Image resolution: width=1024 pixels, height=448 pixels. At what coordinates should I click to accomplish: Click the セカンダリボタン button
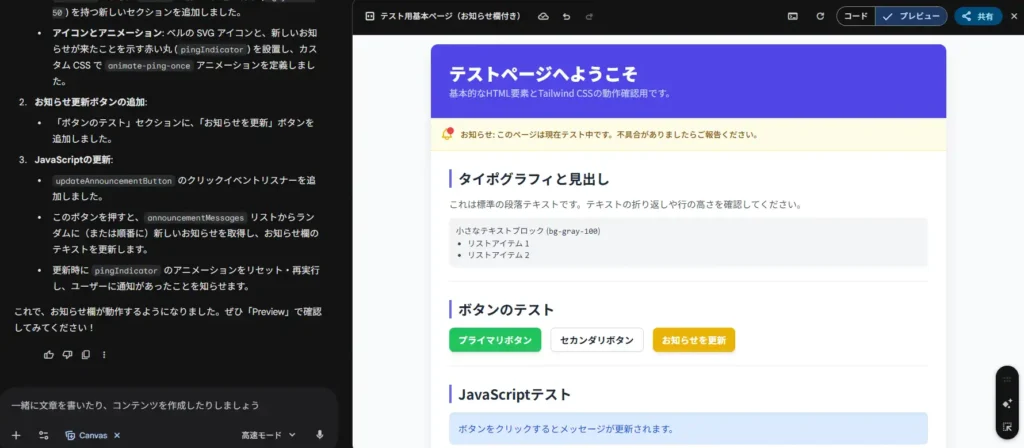pos(597,340)
